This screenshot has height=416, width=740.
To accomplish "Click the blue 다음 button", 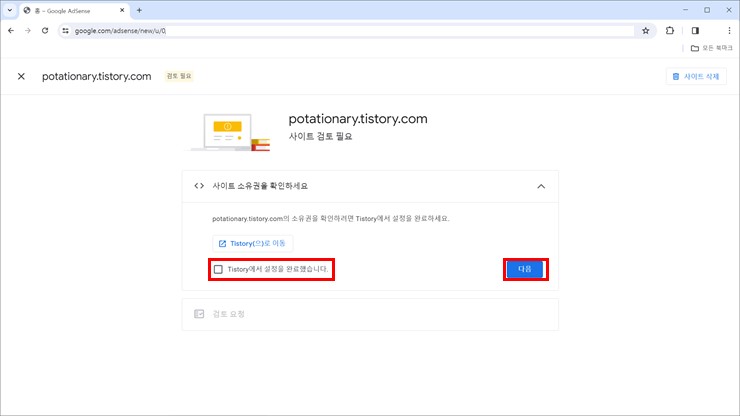I will coord(525,269).
